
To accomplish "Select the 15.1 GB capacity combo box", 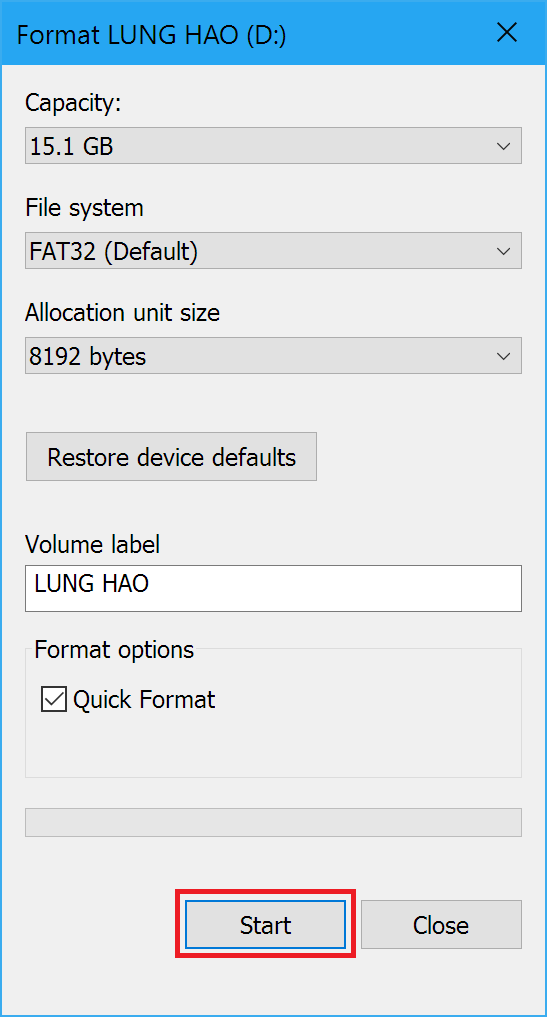I will coord(273,147).
